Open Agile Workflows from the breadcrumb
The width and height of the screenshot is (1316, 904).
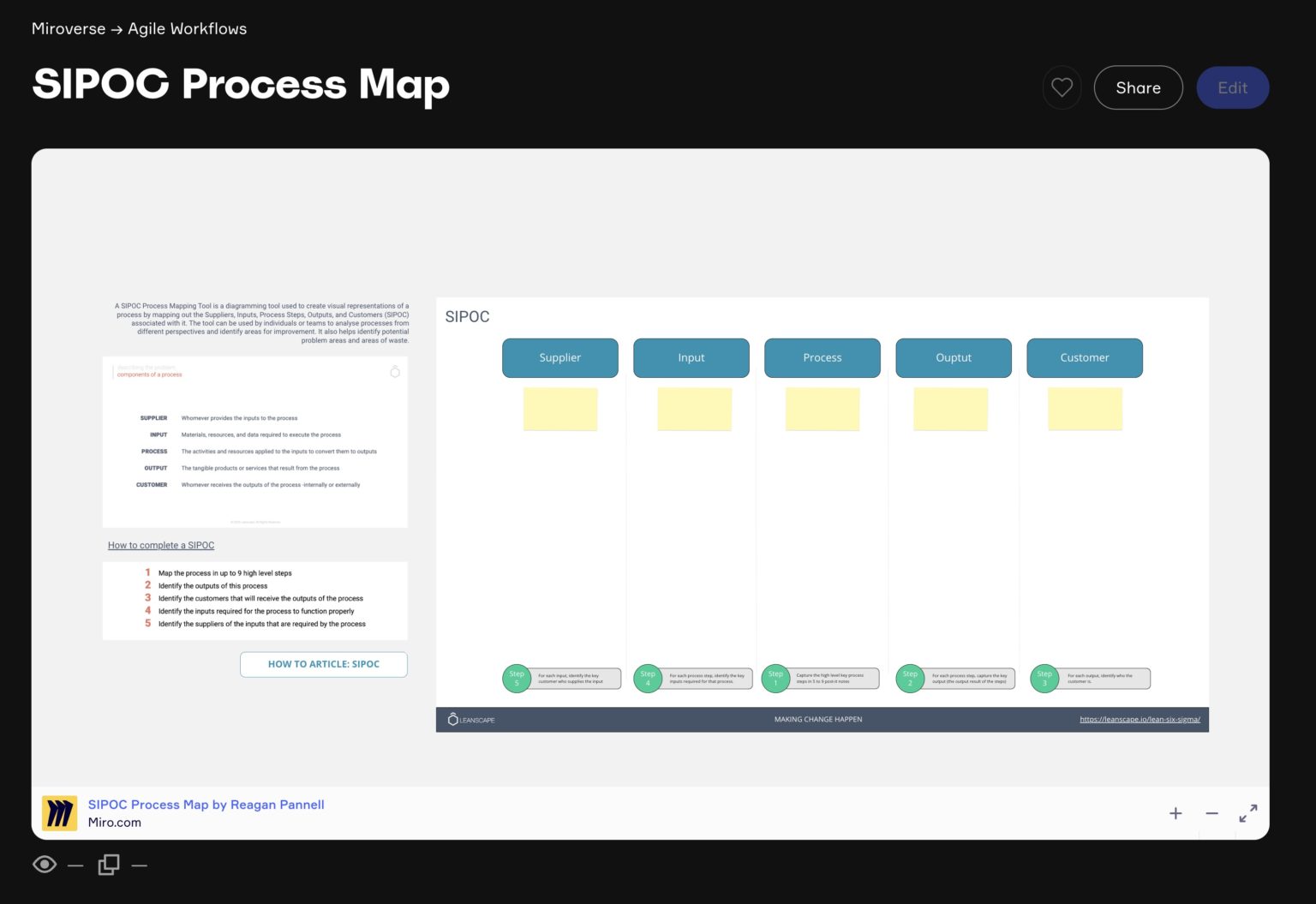(x=187, y=28)
